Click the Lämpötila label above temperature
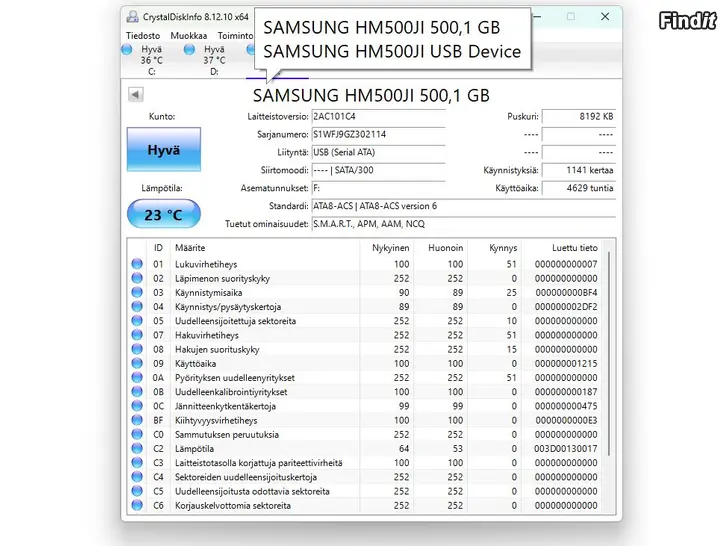This screenshot has width=728, height=546. pos(162,188)
